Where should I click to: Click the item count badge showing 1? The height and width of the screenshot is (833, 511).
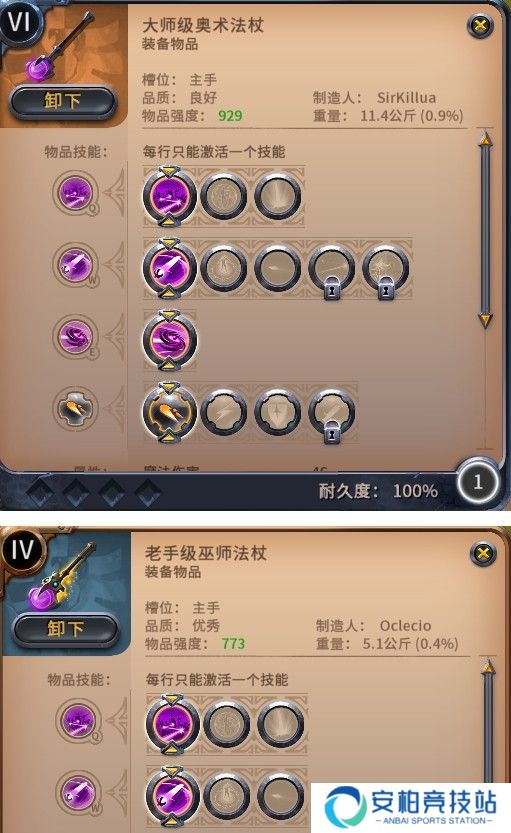[478, 482]
